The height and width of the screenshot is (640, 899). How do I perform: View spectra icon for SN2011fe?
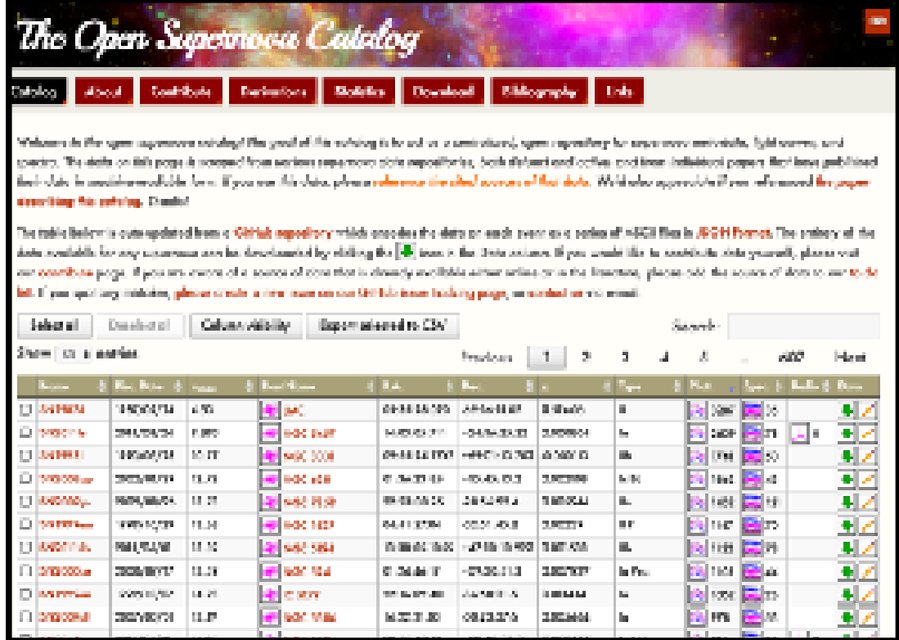pos(752,434)
